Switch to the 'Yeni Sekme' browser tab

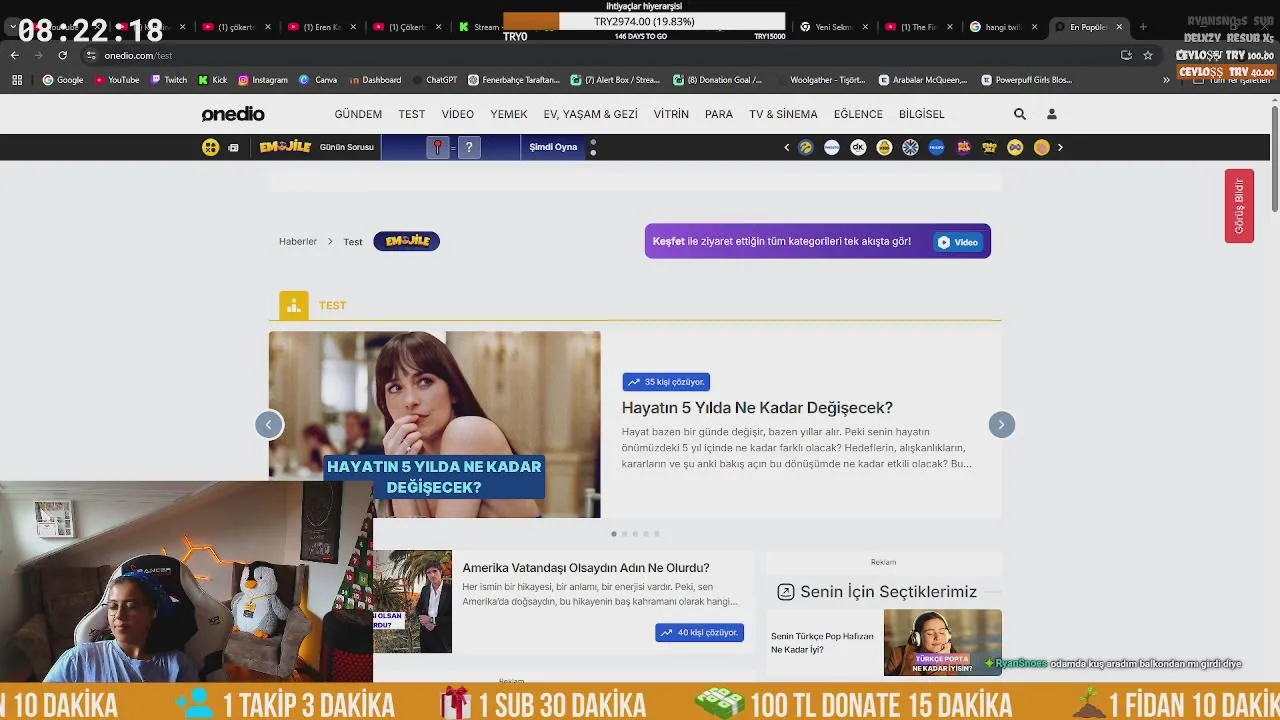[x=832, y=27]
